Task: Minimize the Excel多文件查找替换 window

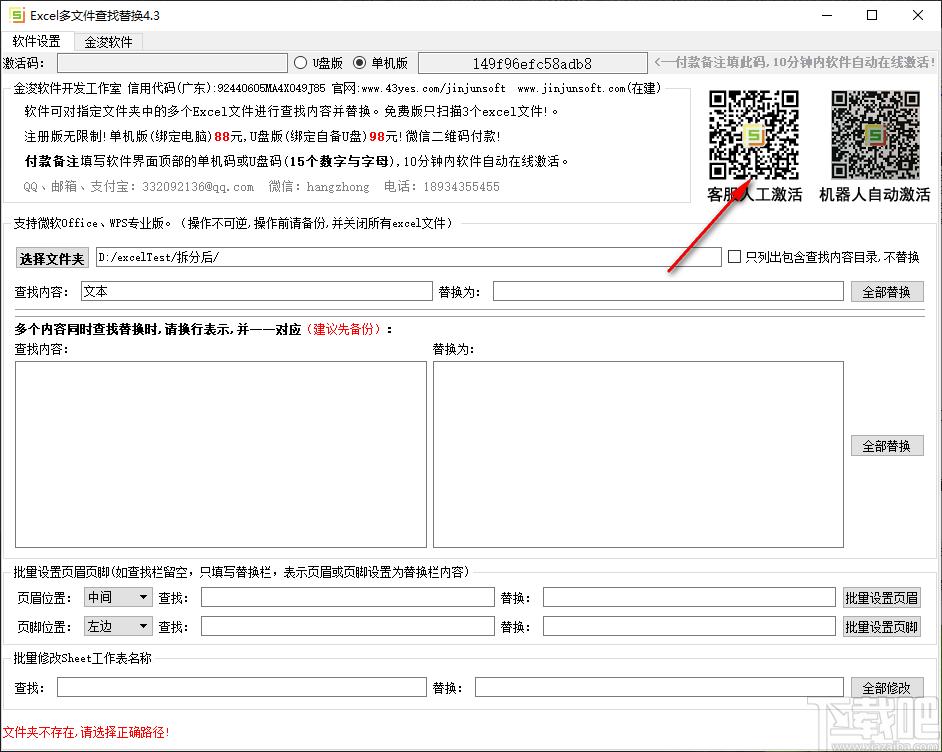Action: pos(827,16)
